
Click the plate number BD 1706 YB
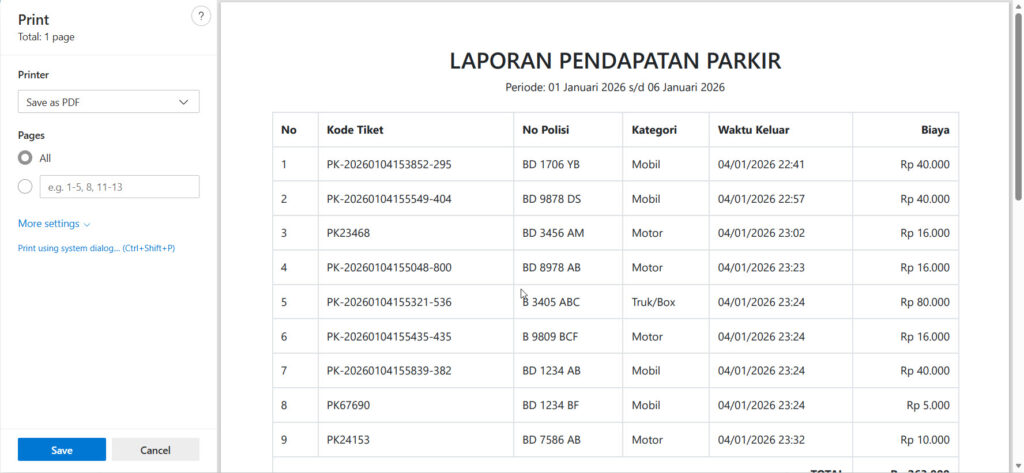[x=551, y=165]
